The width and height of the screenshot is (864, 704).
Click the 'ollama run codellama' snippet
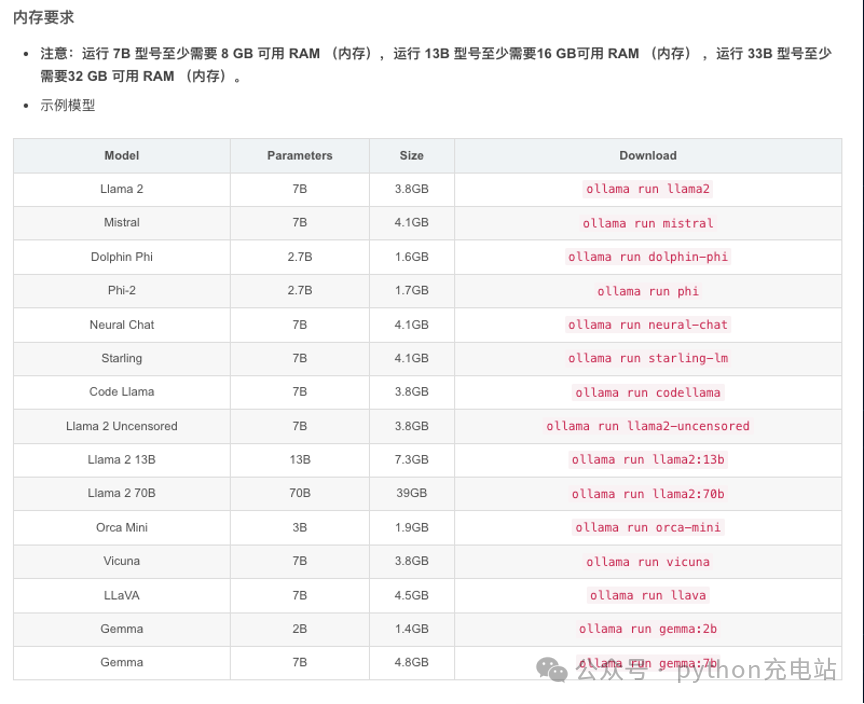coord(647,392)
